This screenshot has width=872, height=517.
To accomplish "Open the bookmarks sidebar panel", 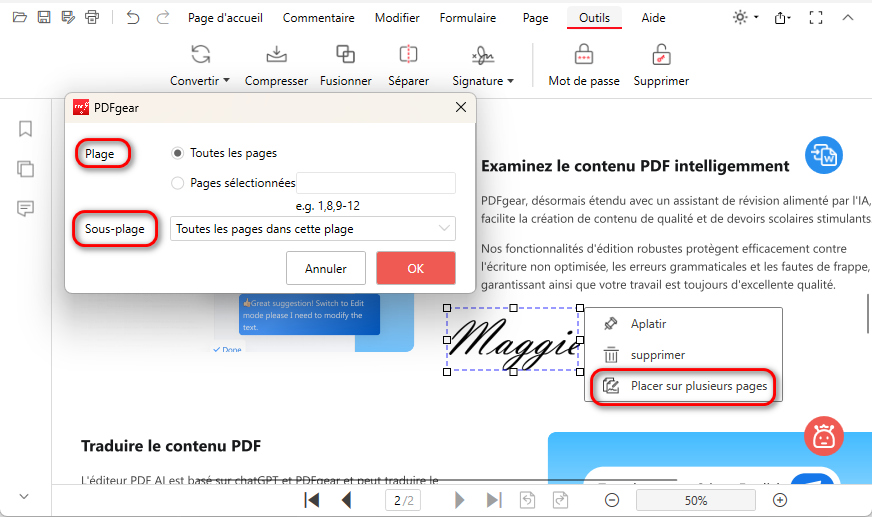I will point(26,129).
